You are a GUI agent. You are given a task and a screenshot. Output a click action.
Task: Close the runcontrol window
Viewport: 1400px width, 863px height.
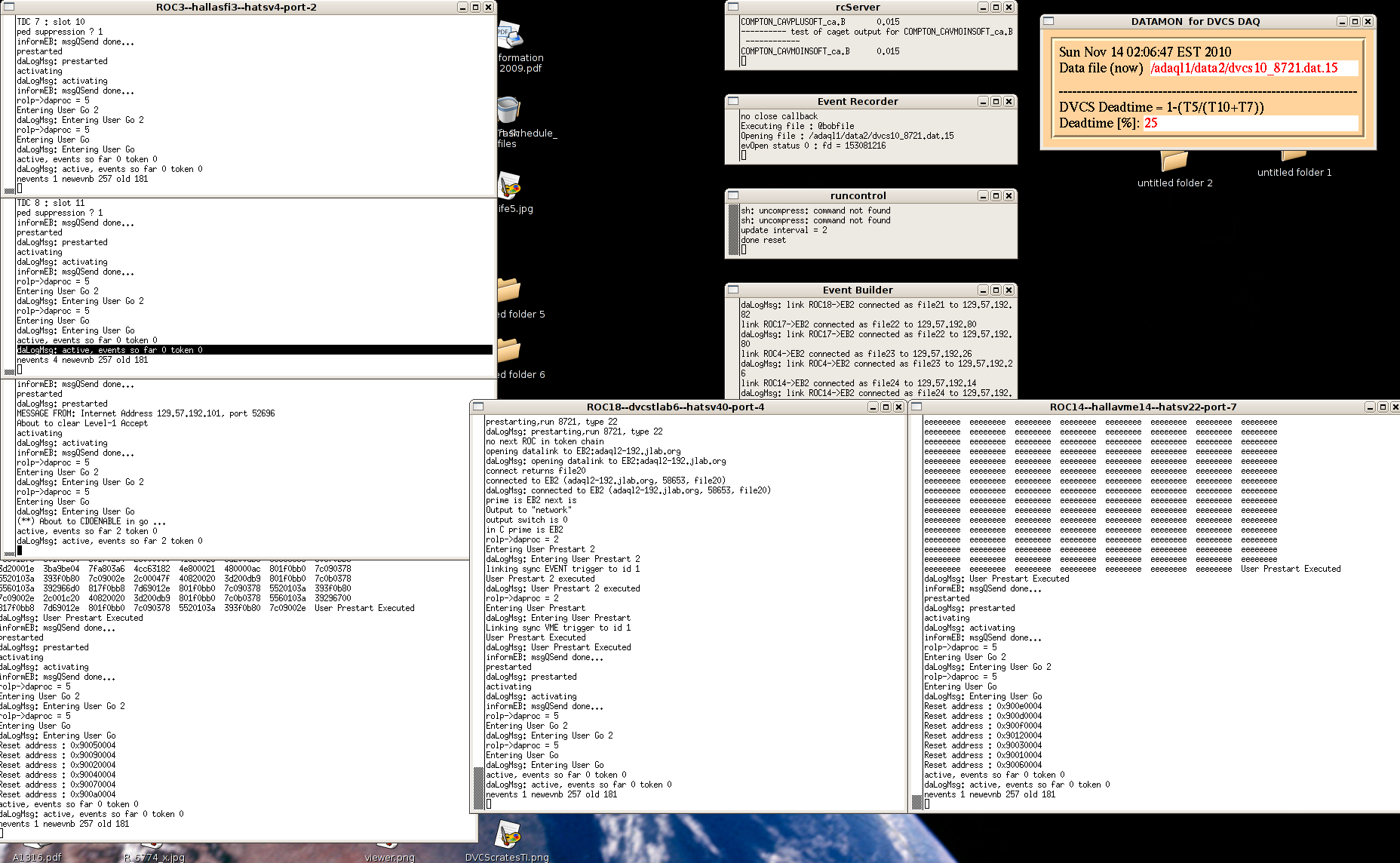click(x=1009, y=195)
